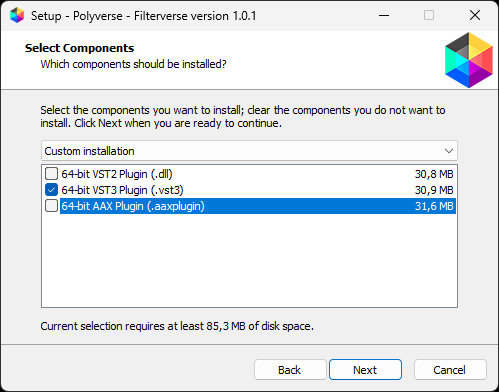Click the Polyverse setup icon in title bar
The width and height of the screenshot is (499, 392).
click(17, 15)
